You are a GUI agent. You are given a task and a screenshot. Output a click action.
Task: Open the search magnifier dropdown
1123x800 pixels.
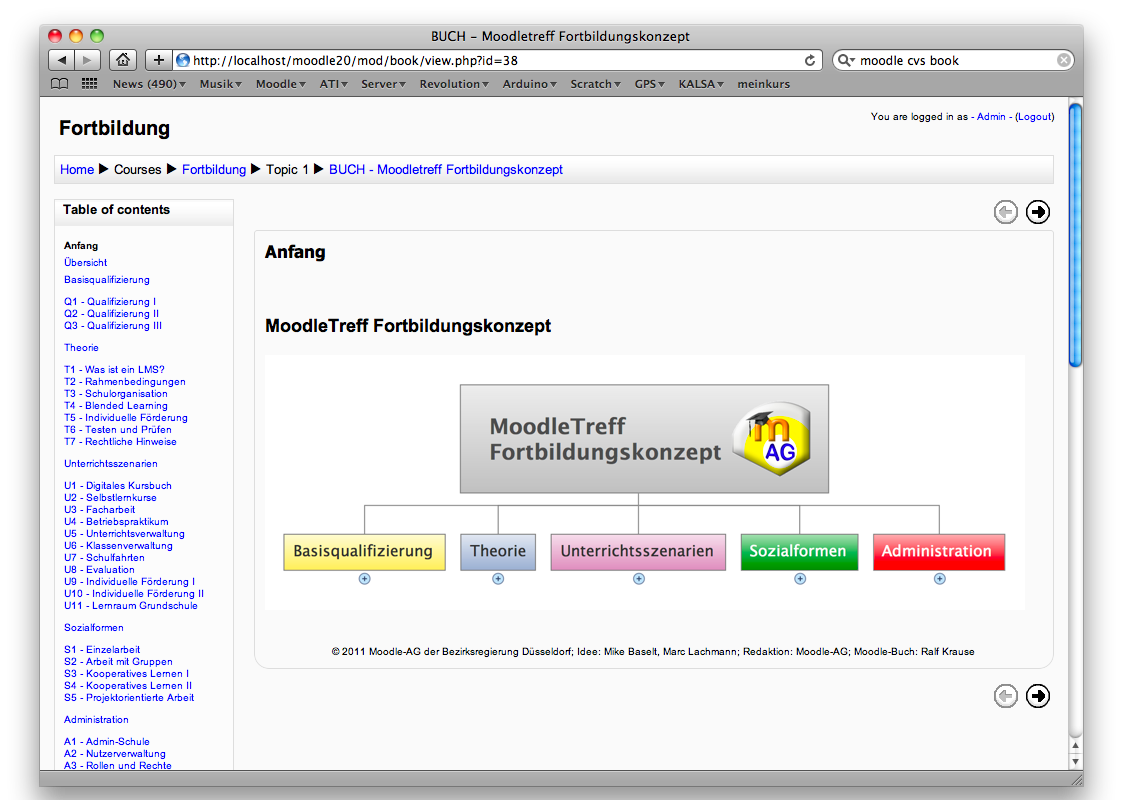pos(846,60)
